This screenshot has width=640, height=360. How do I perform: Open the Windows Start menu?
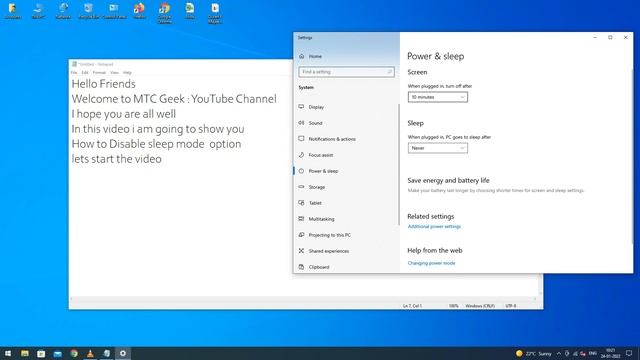click(x=8, y=353)
